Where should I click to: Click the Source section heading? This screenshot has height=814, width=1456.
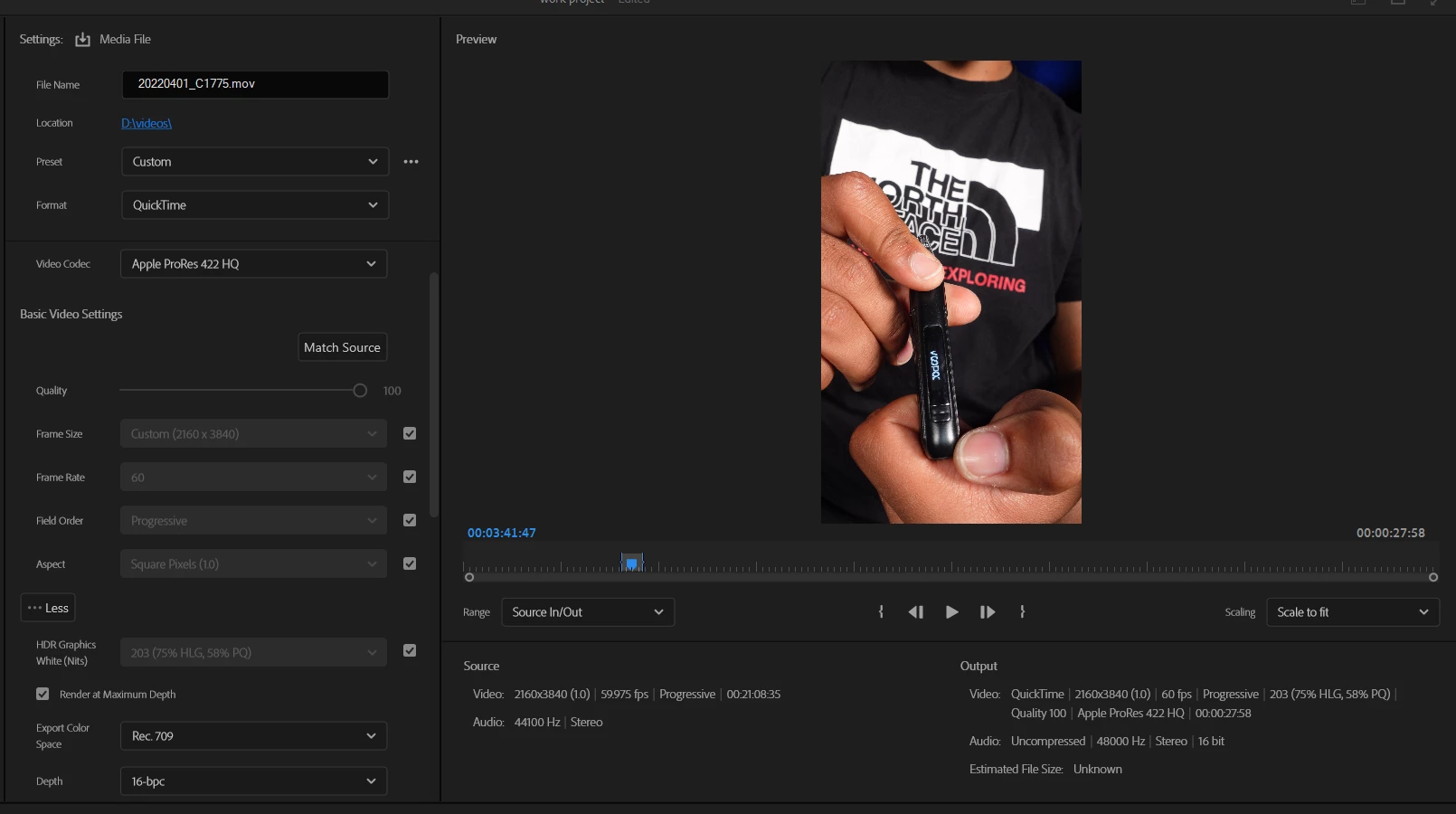coord(481,666)
